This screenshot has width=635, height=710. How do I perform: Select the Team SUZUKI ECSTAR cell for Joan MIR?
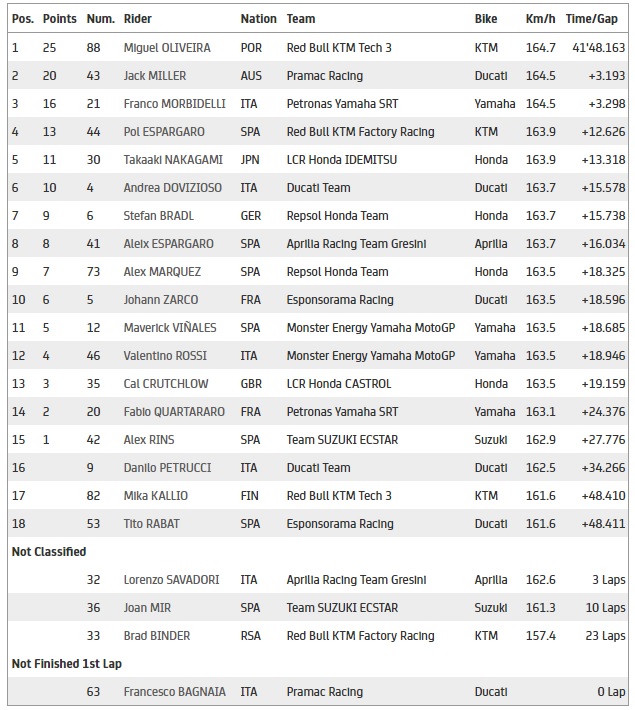tap(342, 608)
